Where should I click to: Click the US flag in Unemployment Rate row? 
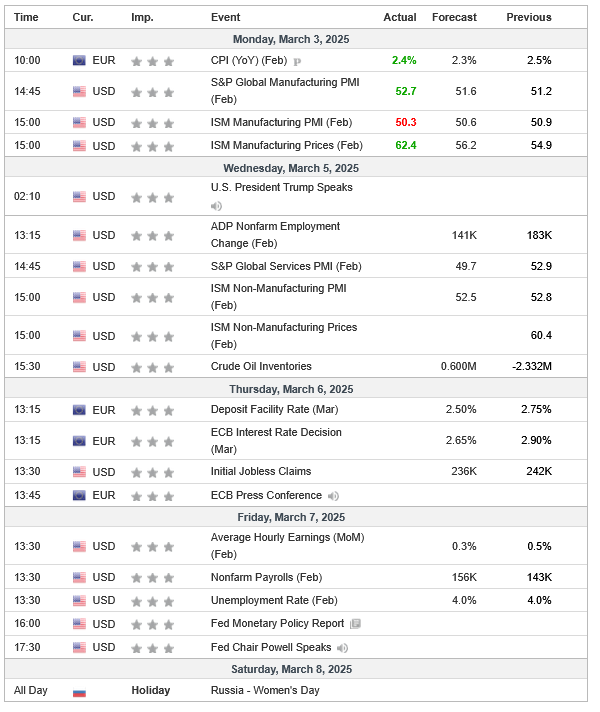(x=79, y=601)
